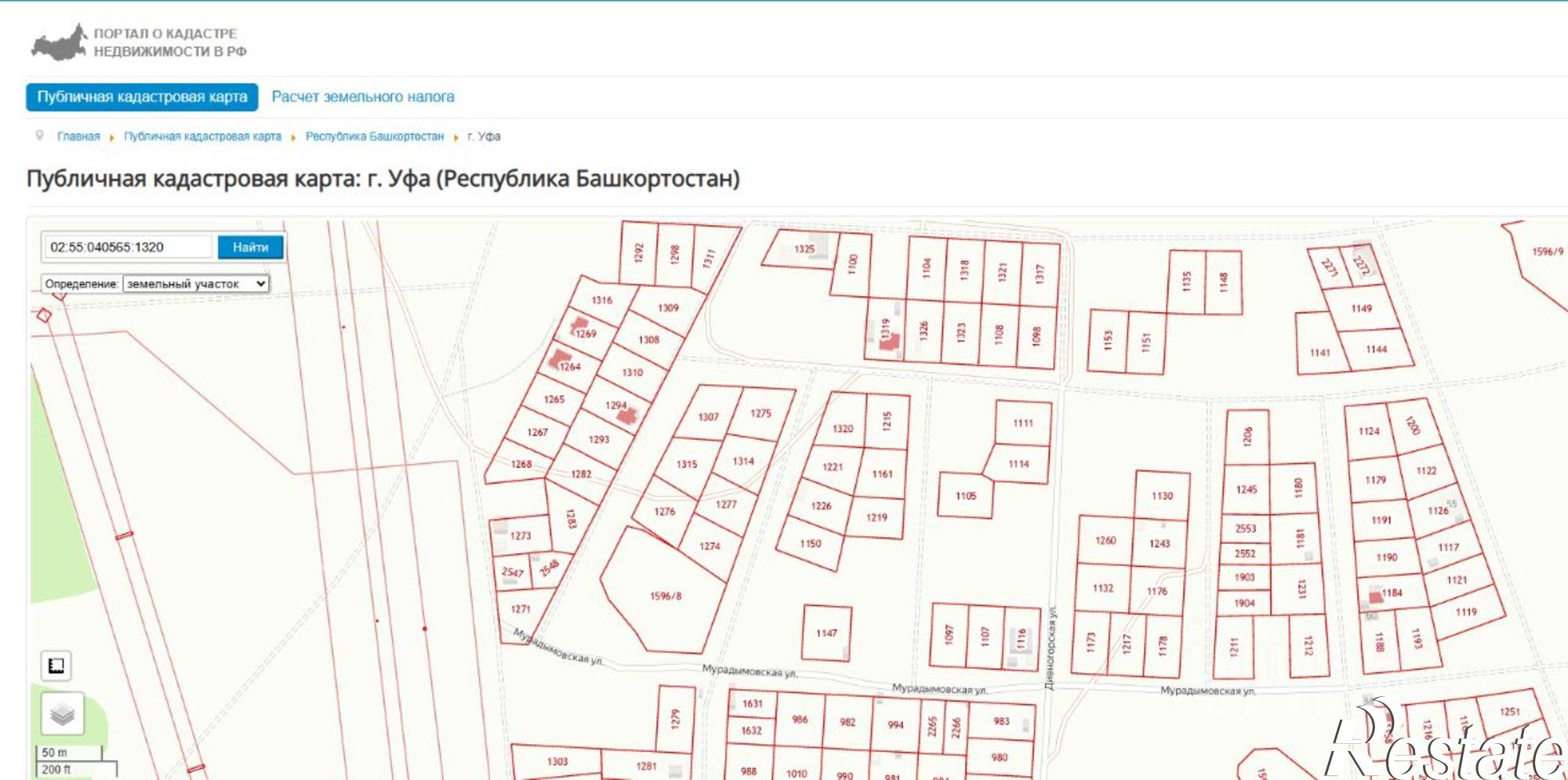Click the 'Найти' search button
Screen dimensions: 1568x780
point(250,247)
